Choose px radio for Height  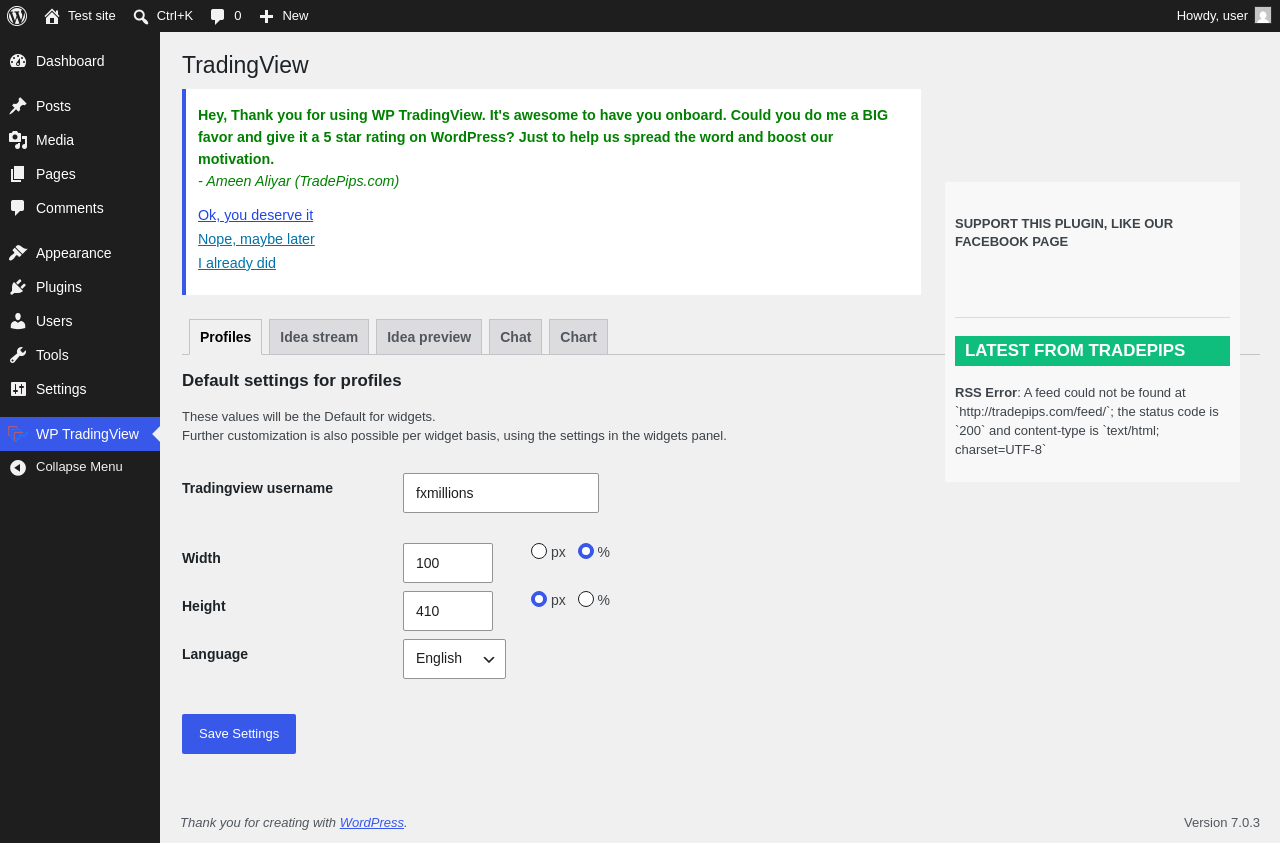(x=539, y=599)
